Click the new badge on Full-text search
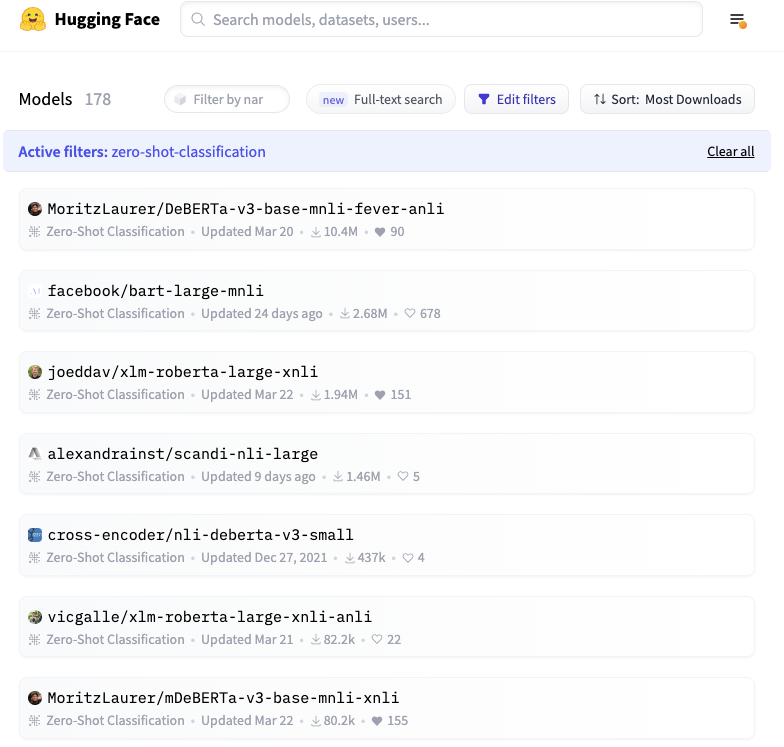Viewport: 784px width, 747px height. [333, 100]
